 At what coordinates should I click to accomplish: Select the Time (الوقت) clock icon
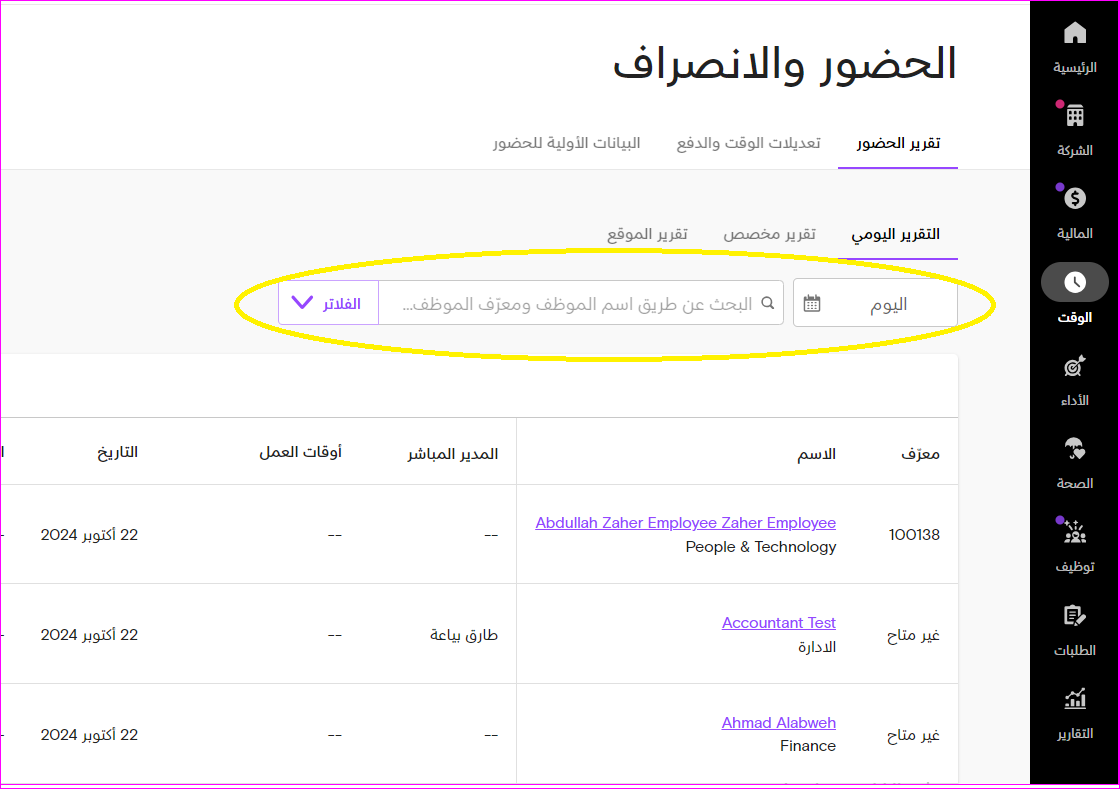pos(1075,283)
